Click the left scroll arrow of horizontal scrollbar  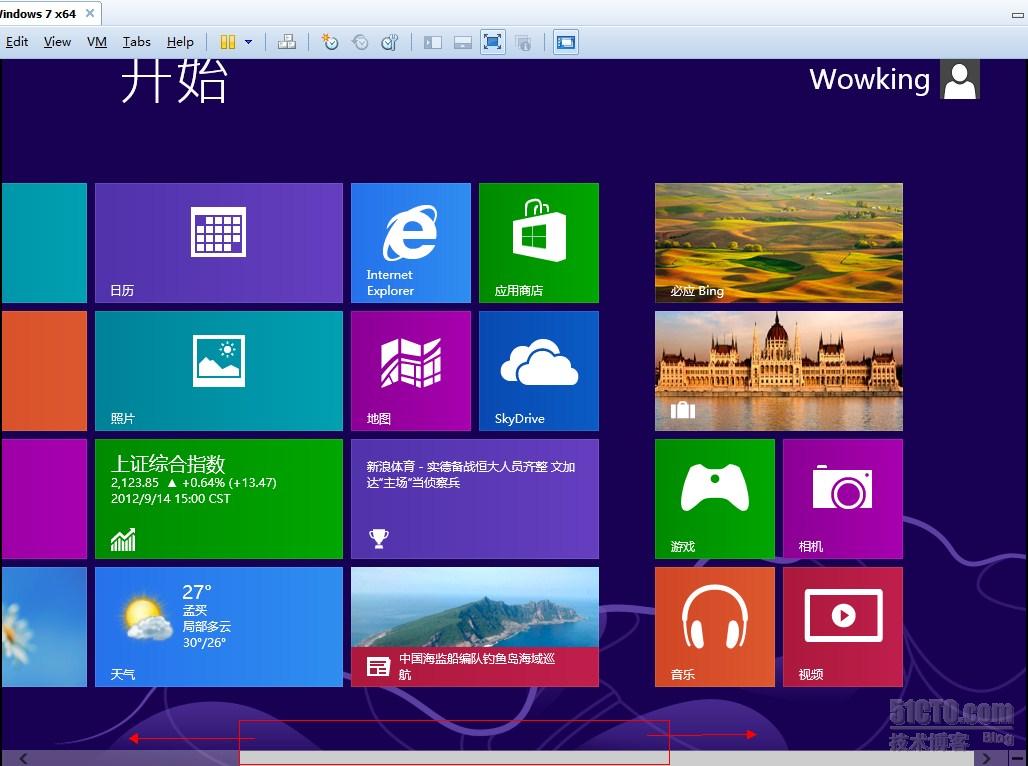(24, 759)
